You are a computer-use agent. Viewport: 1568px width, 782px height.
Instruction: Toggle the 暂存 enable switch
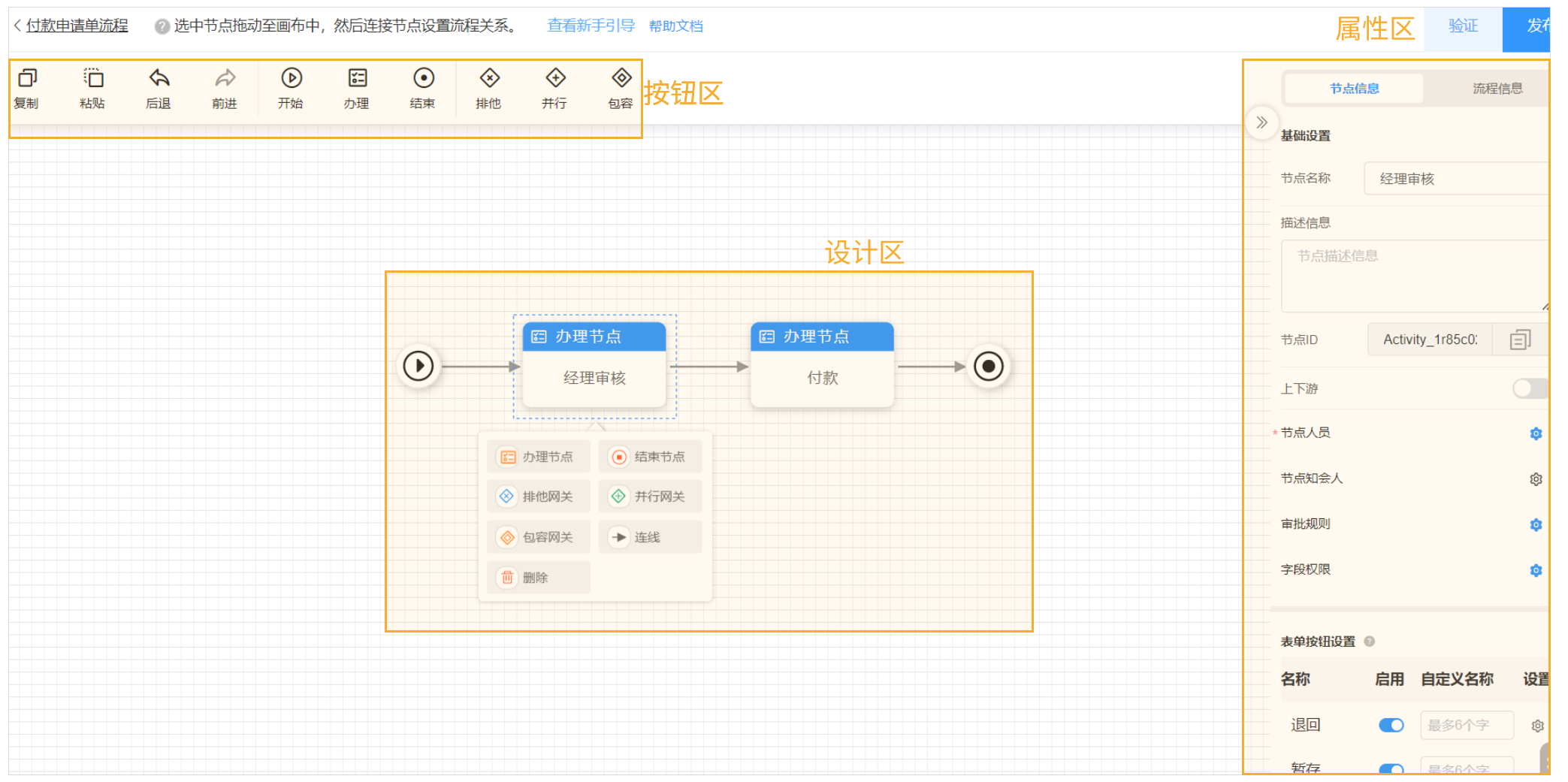[x=1391, y=768]
